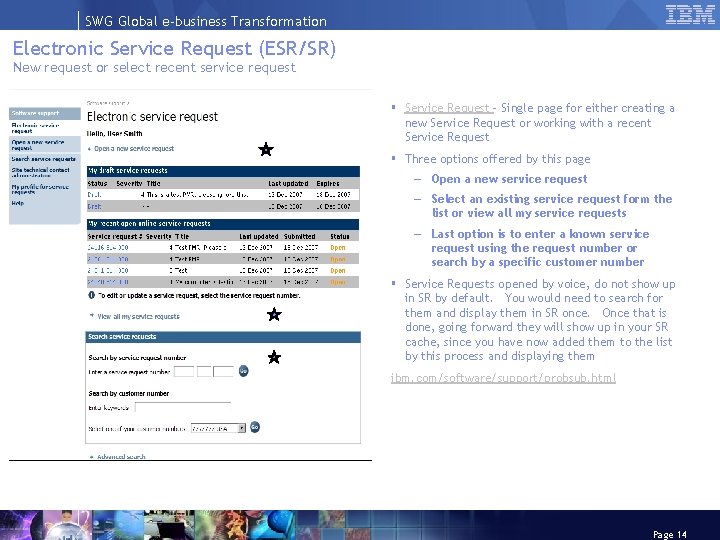Follow the 'View all my service requests' link
The height and width of the screenshot is (540, 720).
[x=138, y=316]
